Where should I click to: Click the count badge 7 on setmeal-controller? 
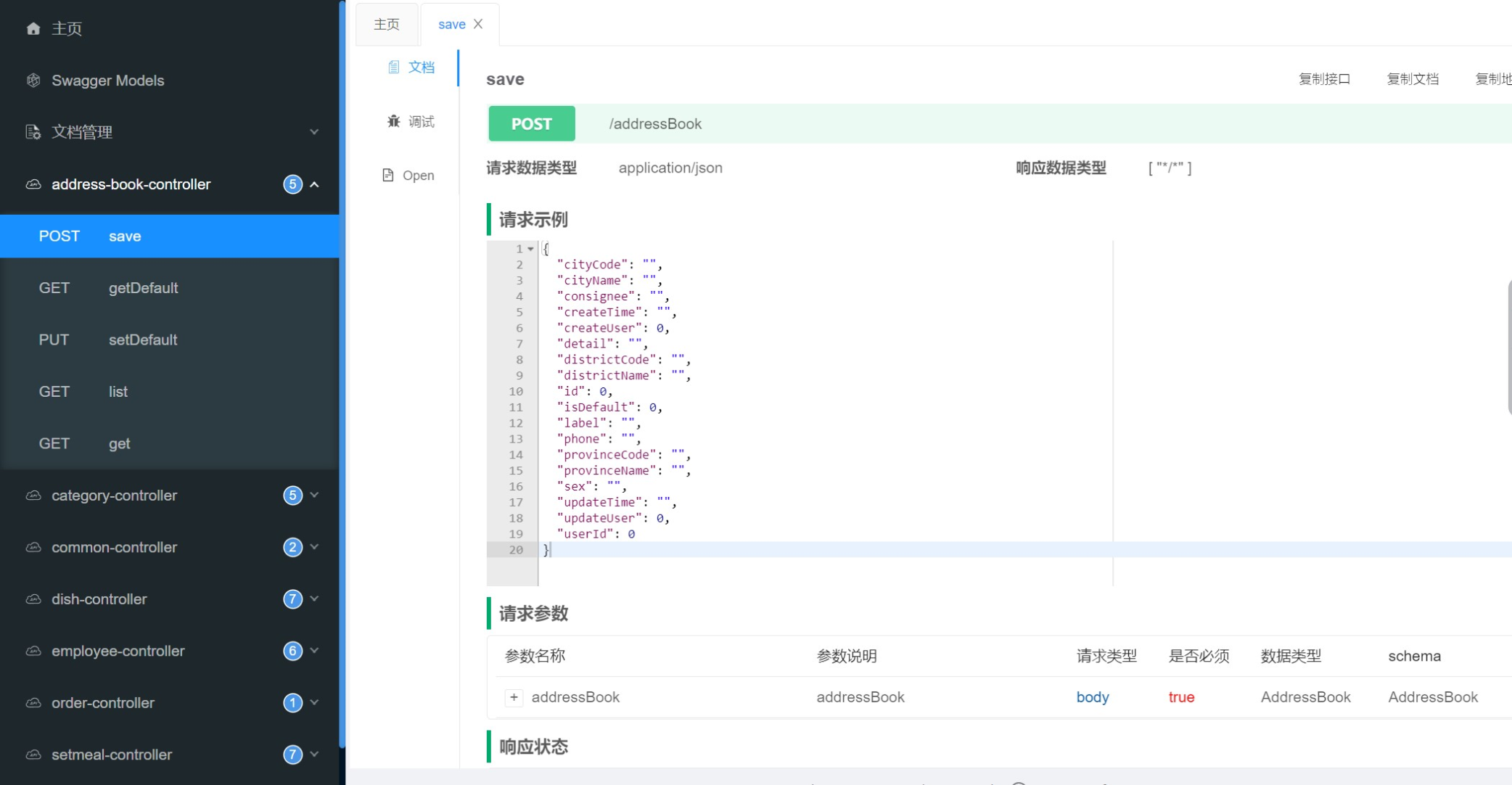(292, 755)
